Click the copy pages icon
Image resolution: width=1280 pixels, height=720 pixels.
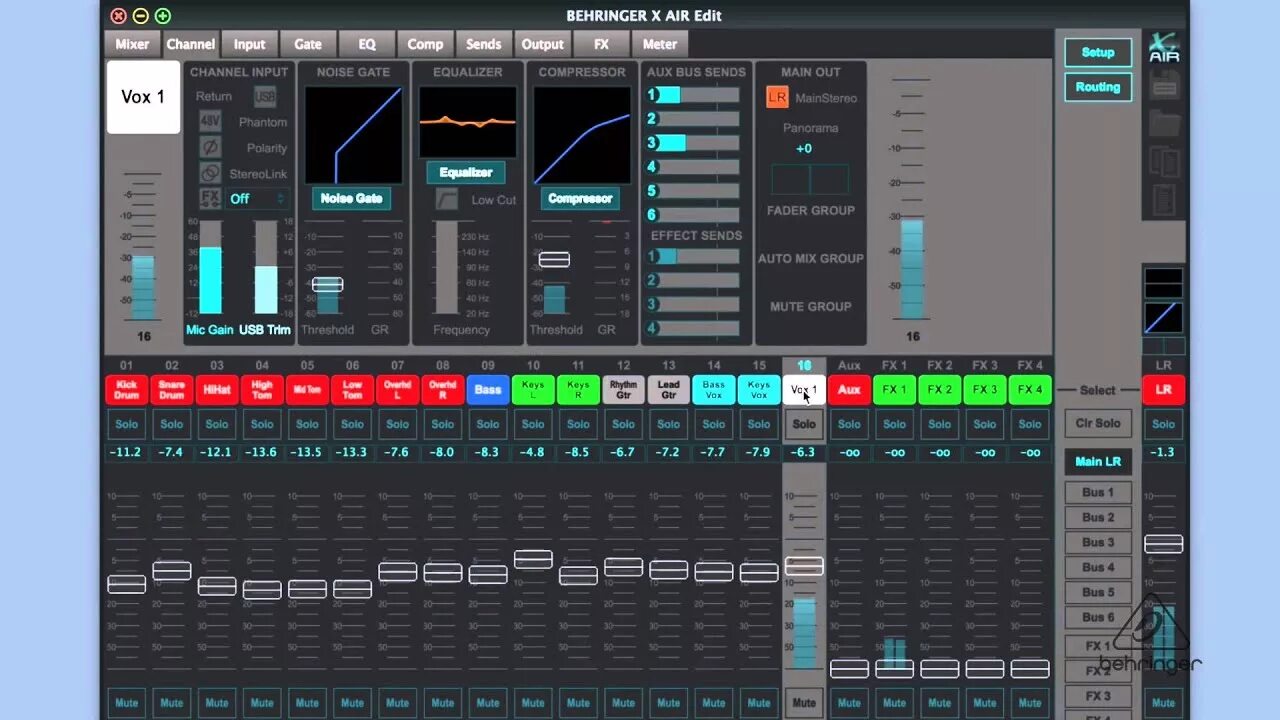pos(1164,161)
